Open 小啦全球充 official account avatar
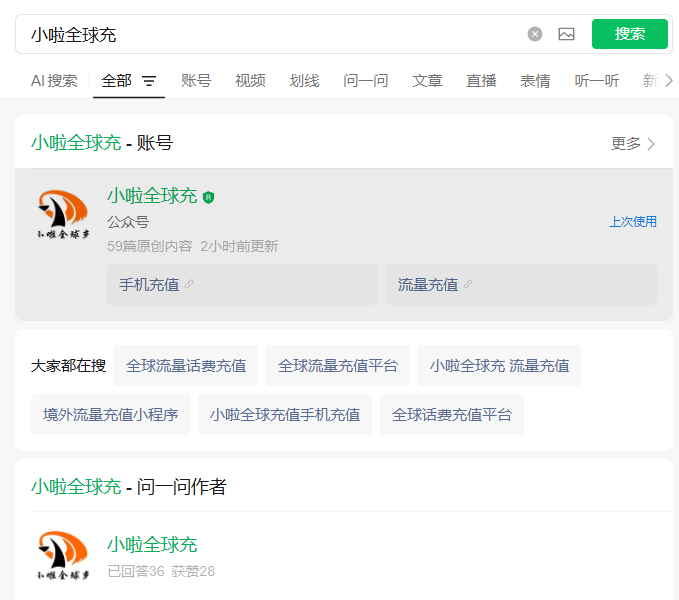The image size is (679, 600). (63, 214)
